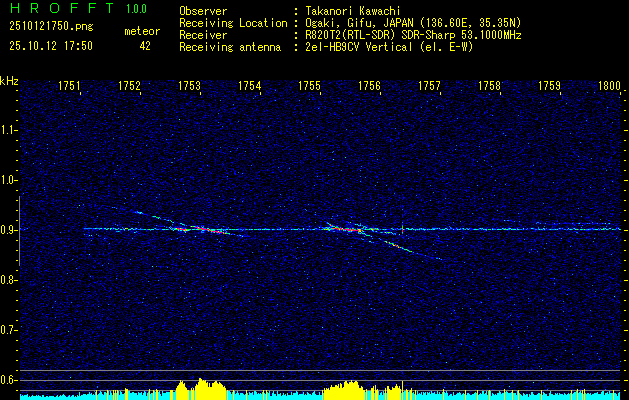Click the 1753 time axis marker

coord(189,85)
